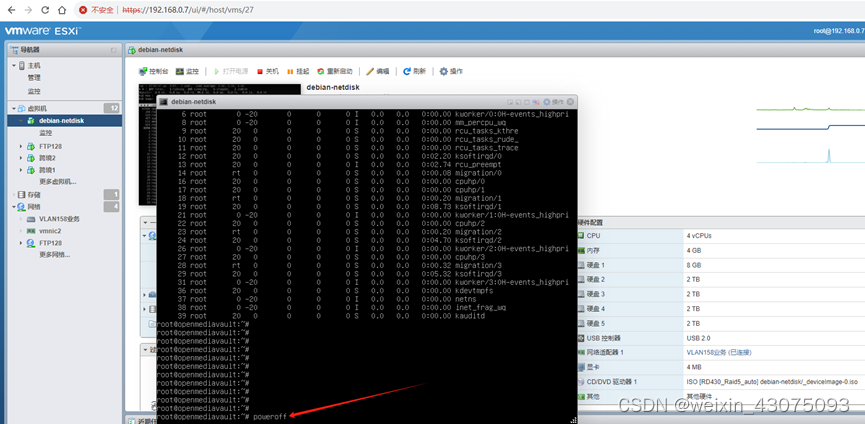The image size is (865, 424).
Task: Click the CPU hardware row
Action: 721,235
